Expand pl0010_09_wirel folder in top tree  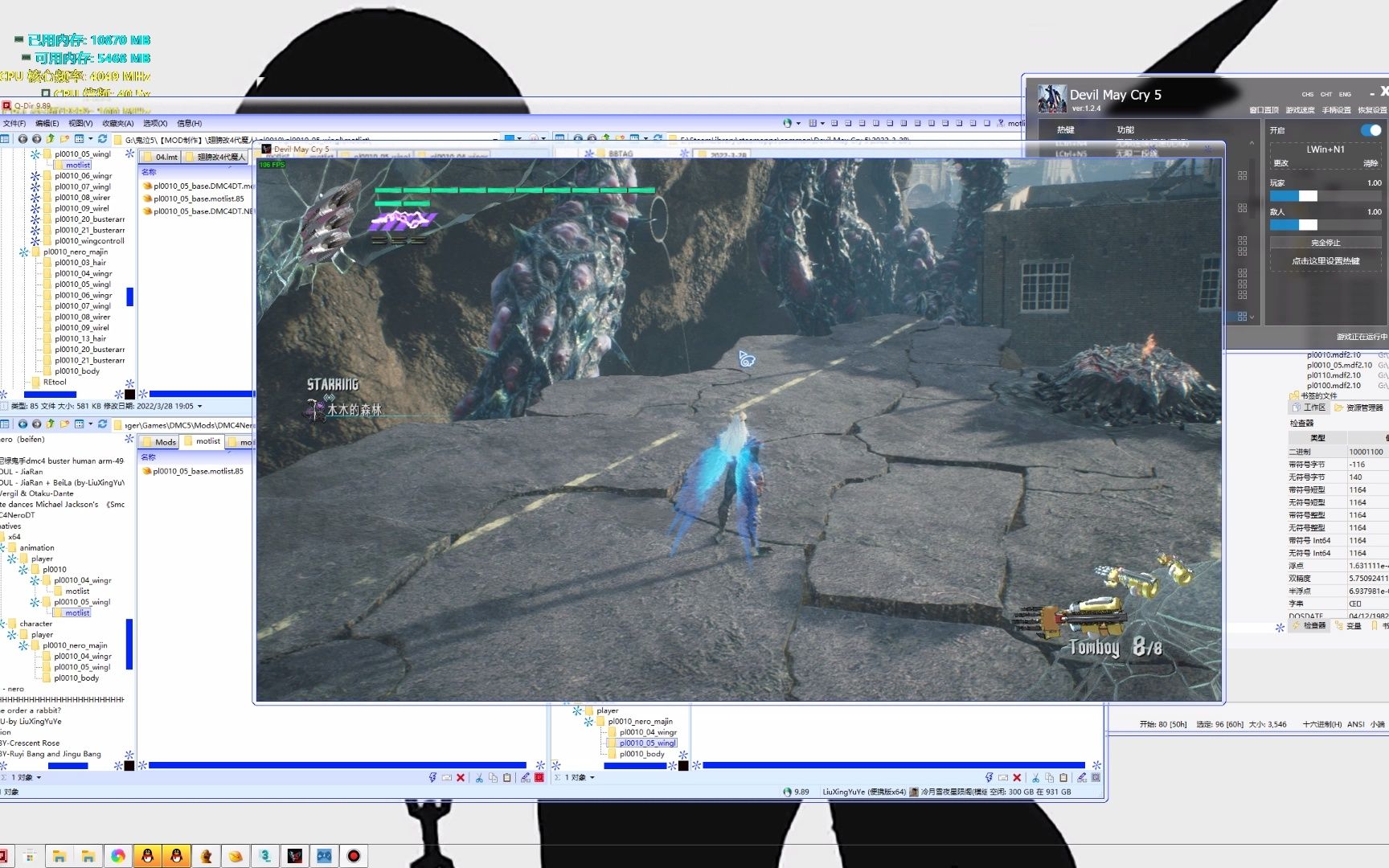tap(35, 208)
